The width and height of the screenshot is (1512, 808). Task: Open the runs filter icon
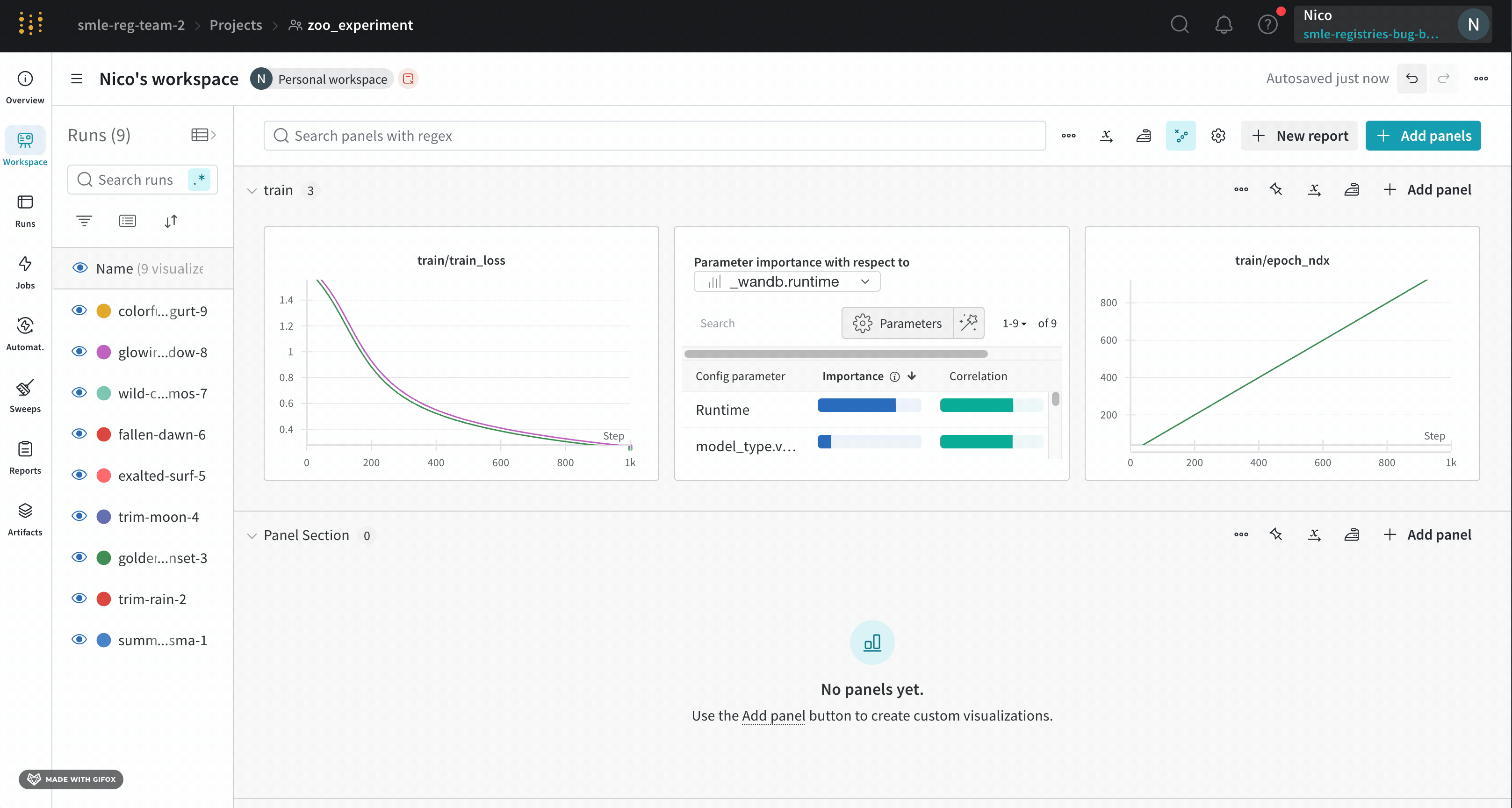[84, 221]
